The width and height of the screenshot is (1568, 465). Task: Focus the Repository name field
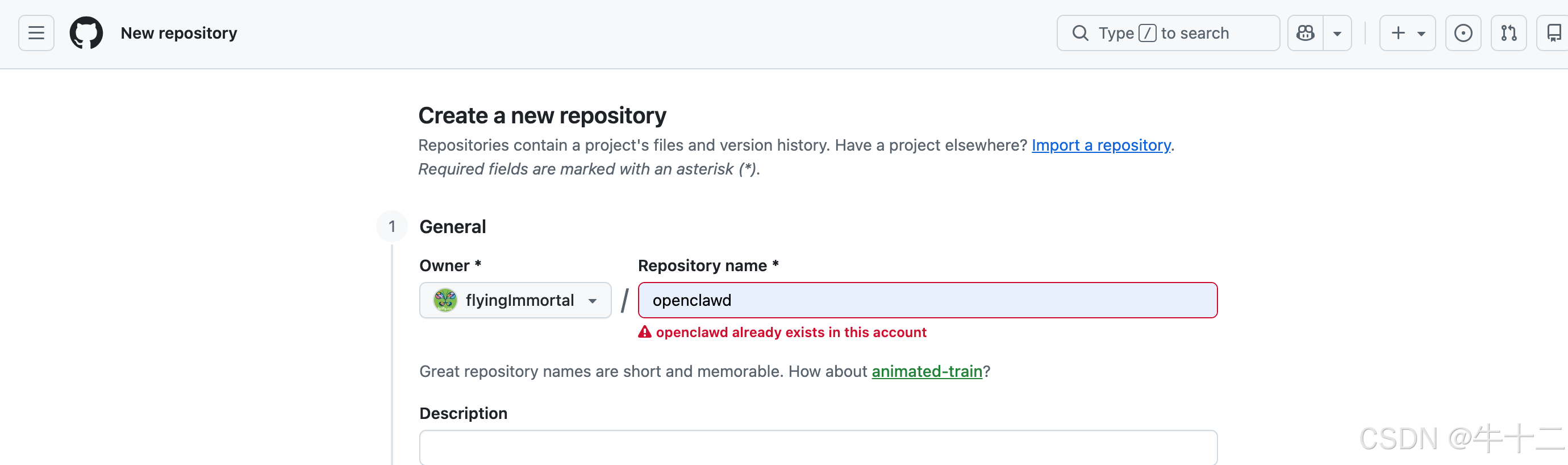tap(927, 300)
